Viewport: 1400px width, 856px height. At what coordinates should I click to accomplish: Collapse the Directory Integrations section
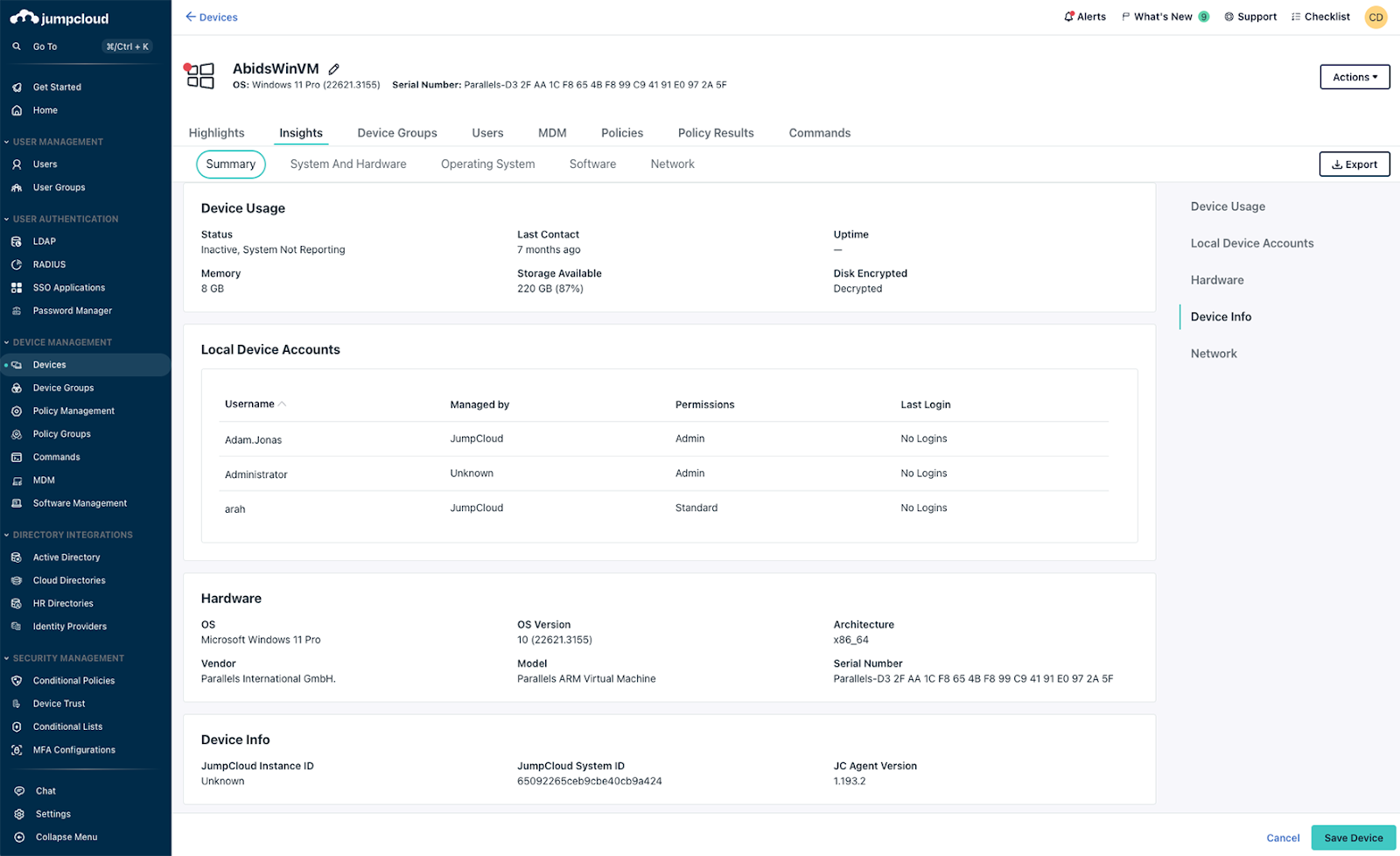(7, 535)
